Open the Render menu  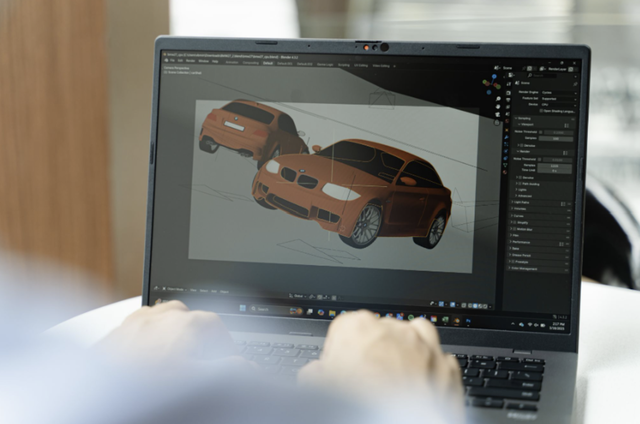pyautogui.click(x=190, y=61)
